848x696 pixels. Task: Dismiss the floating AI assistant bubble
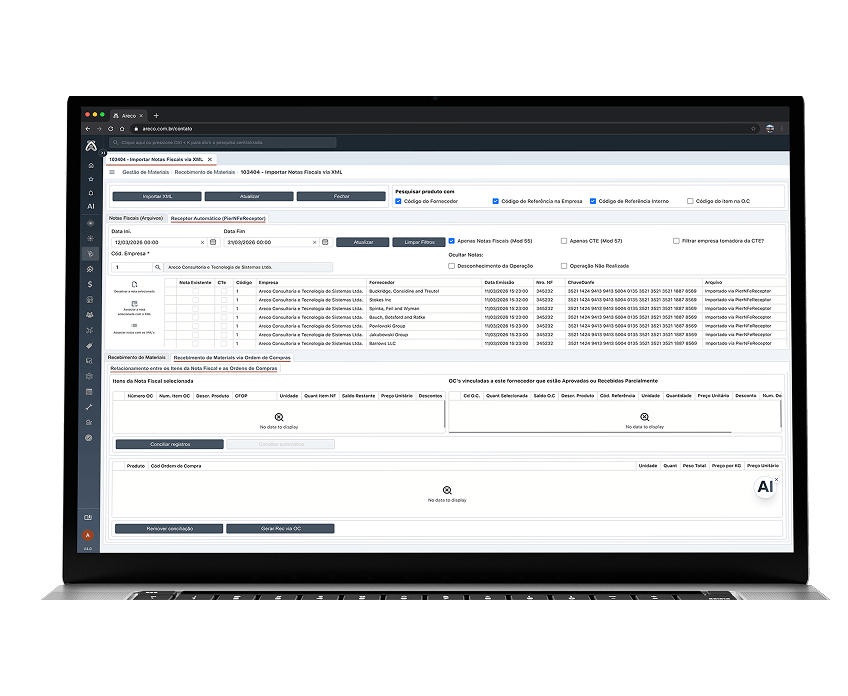tap(777, 479)
